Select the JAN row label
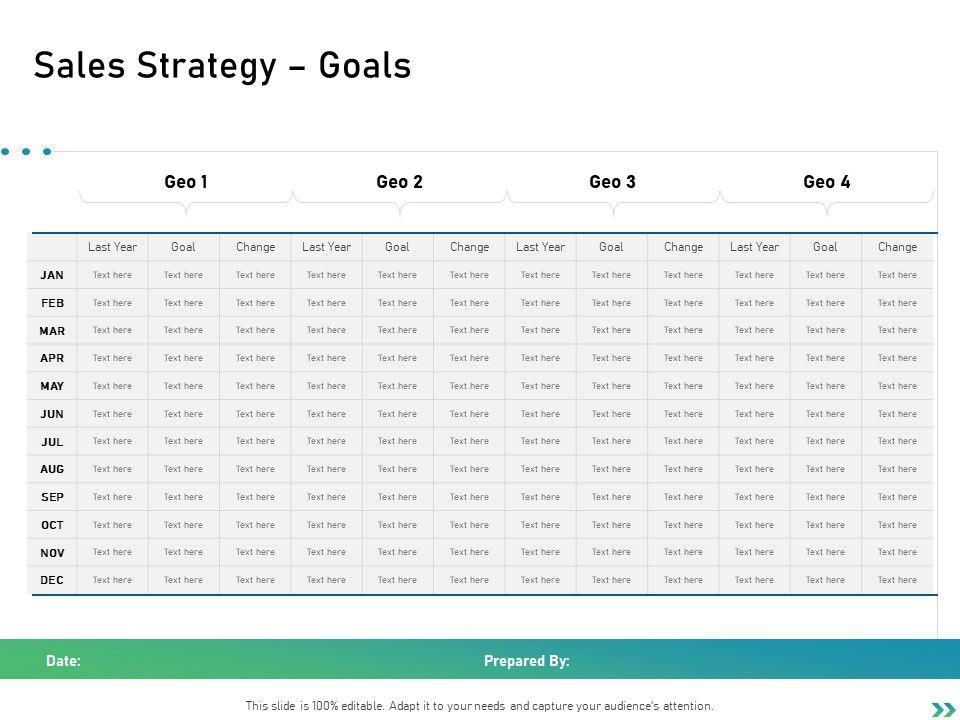 [x=52, y=275]
